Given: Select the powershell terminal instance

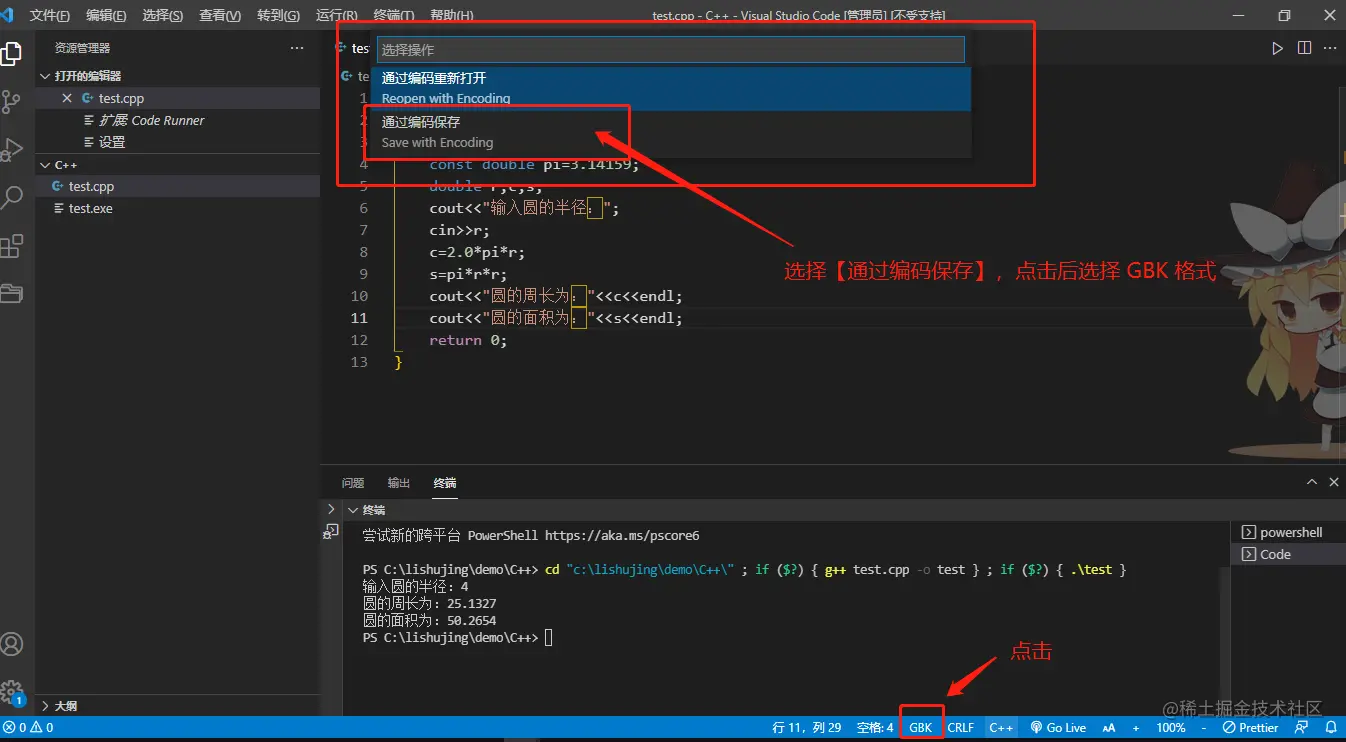Looking at the screenshot, I should [1288, 532].
